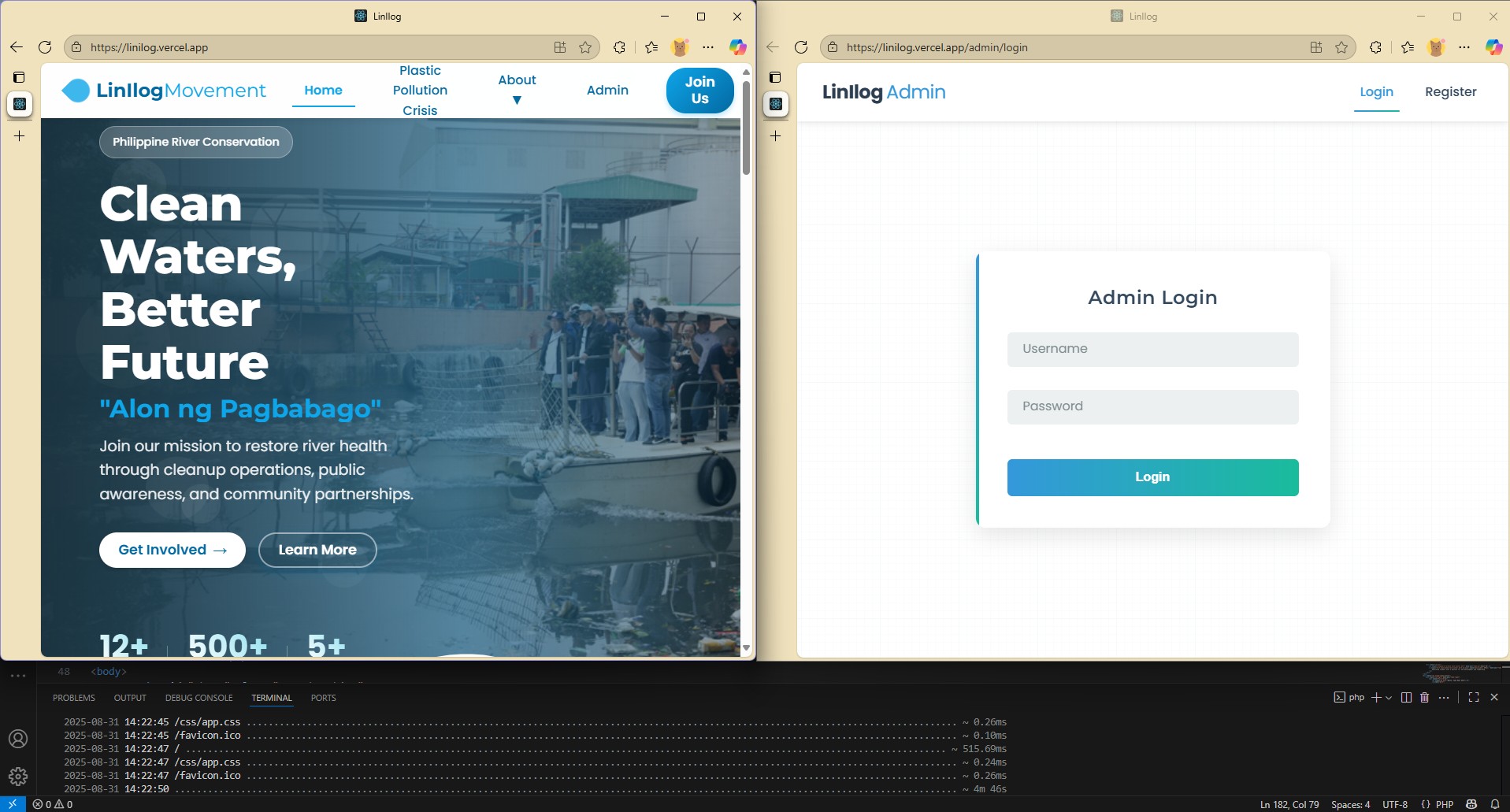
Task: Kill the terminal with the trash icon
Action: [x=1424, y=697]
